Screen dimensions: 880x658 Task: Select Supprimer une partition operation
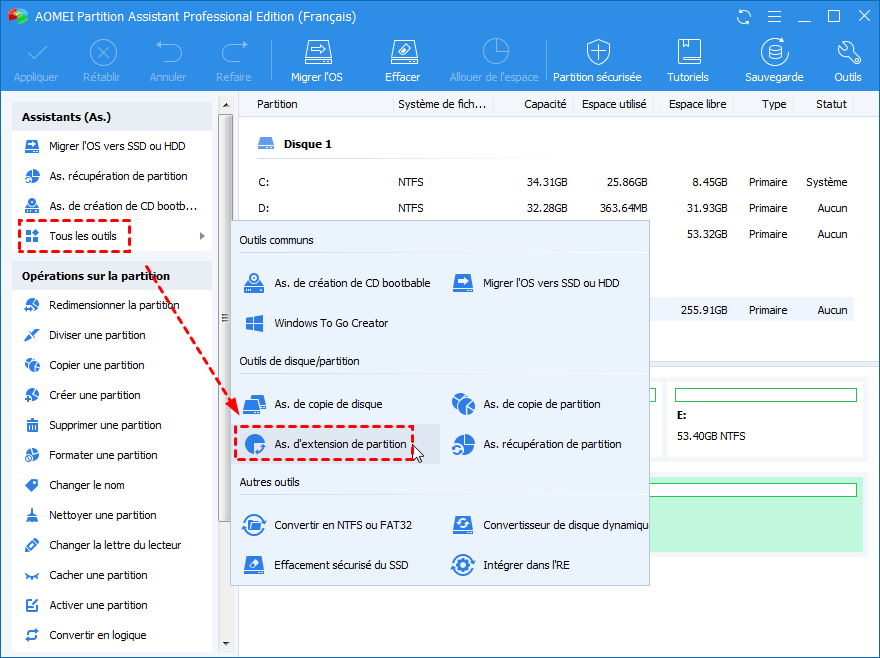tap(112, 425)
